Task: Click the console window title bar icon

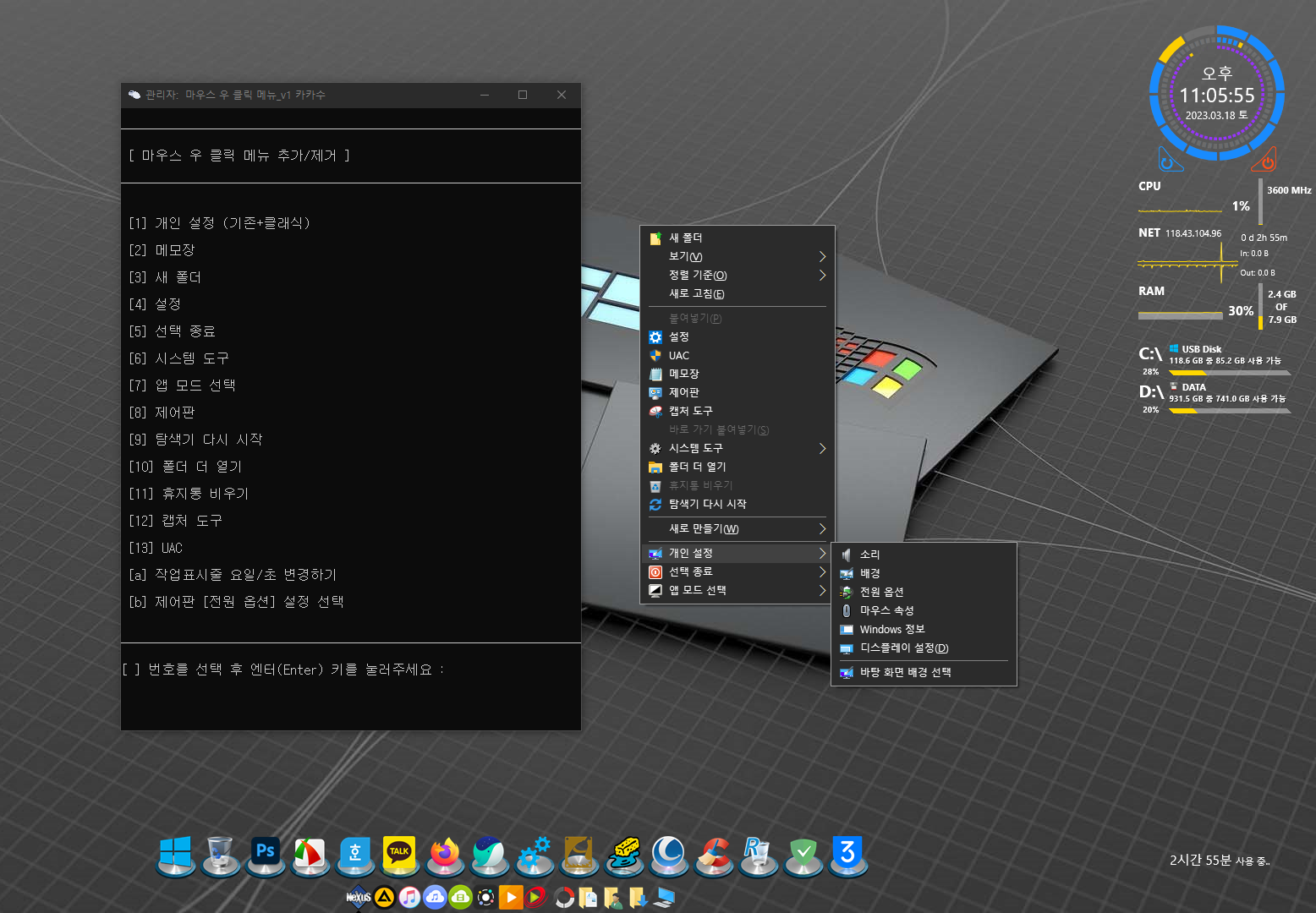Action: (x=134, y=95)
